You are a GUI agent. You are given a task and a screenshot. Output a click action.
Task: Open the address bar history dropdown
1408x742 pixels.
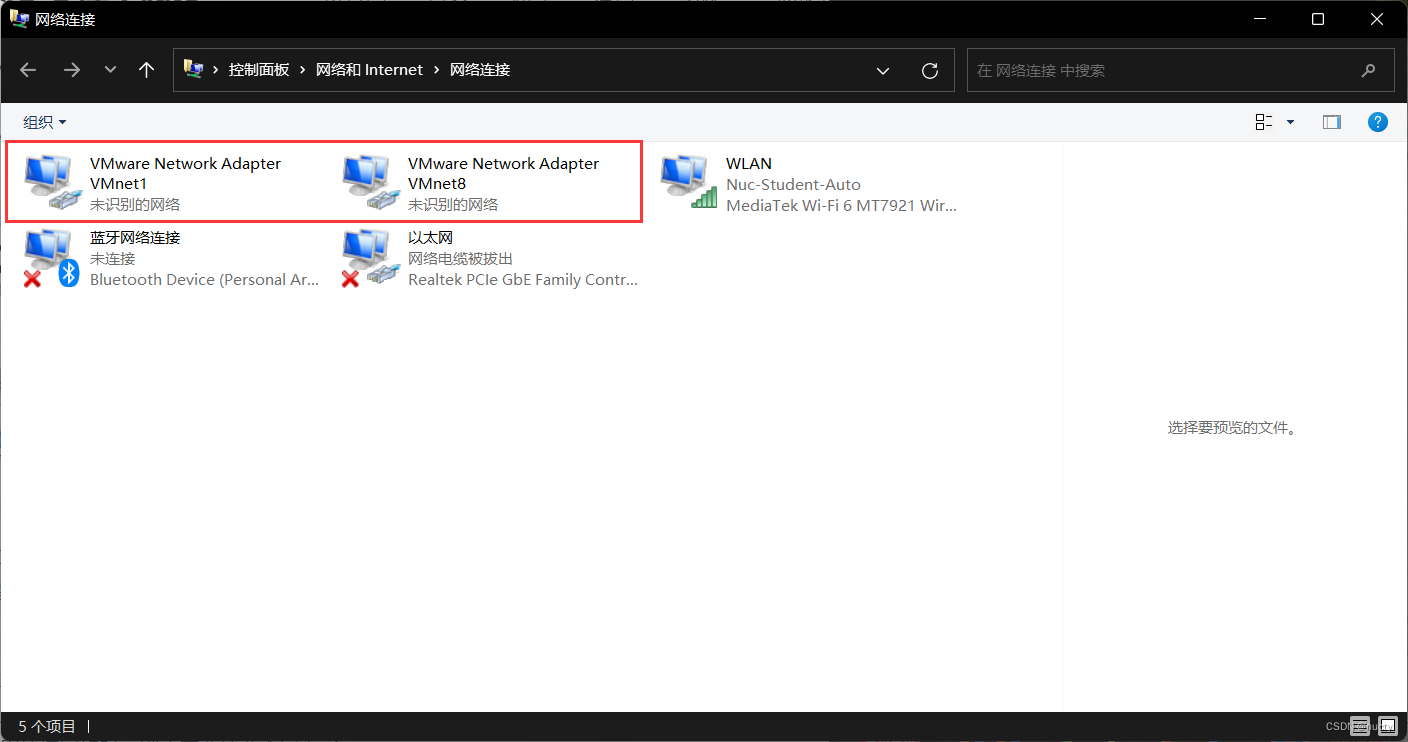pyautogui.click(x=883, y=70)
